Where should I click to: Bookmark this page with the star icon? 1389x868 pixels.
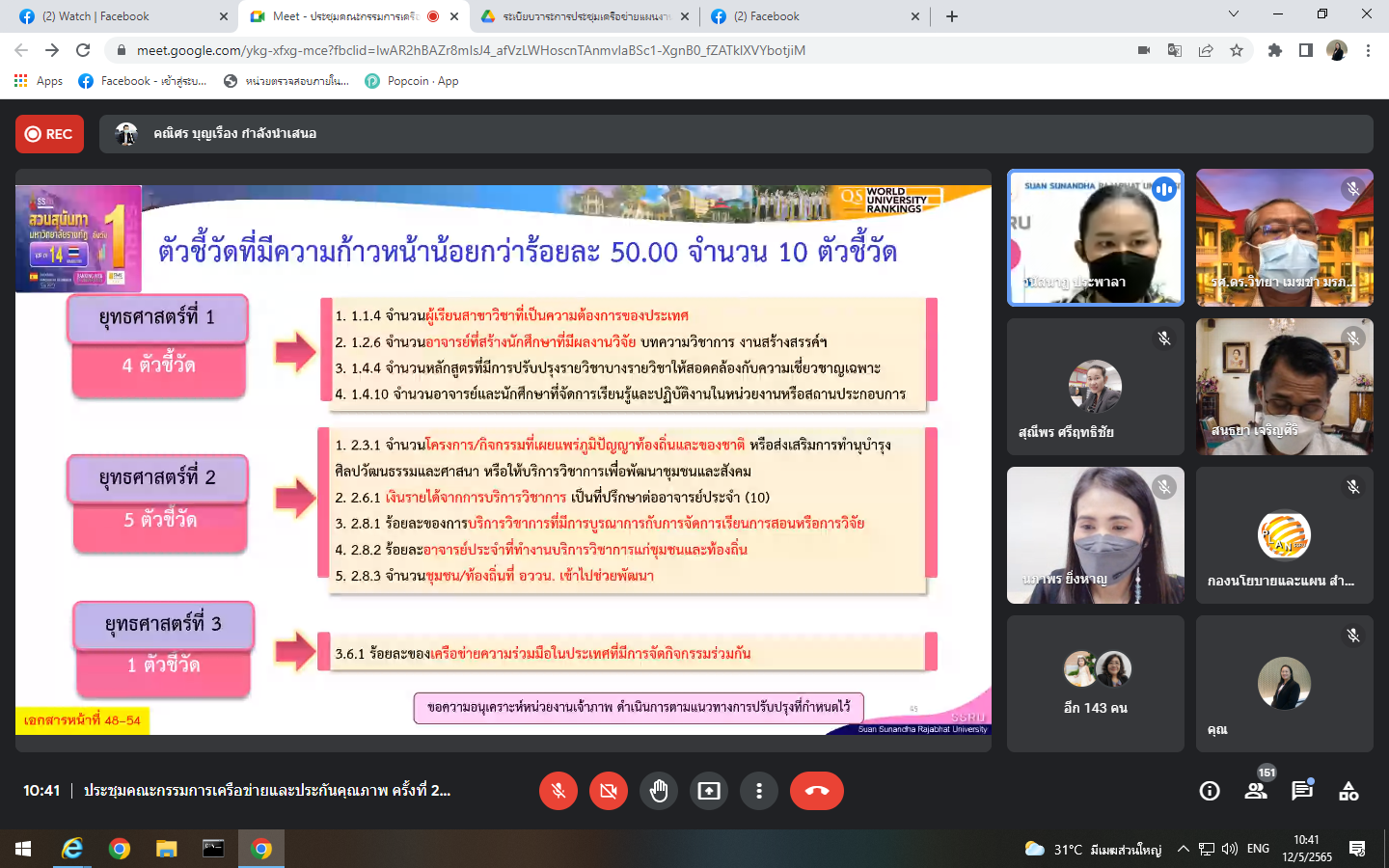[x=1237, y=50]
